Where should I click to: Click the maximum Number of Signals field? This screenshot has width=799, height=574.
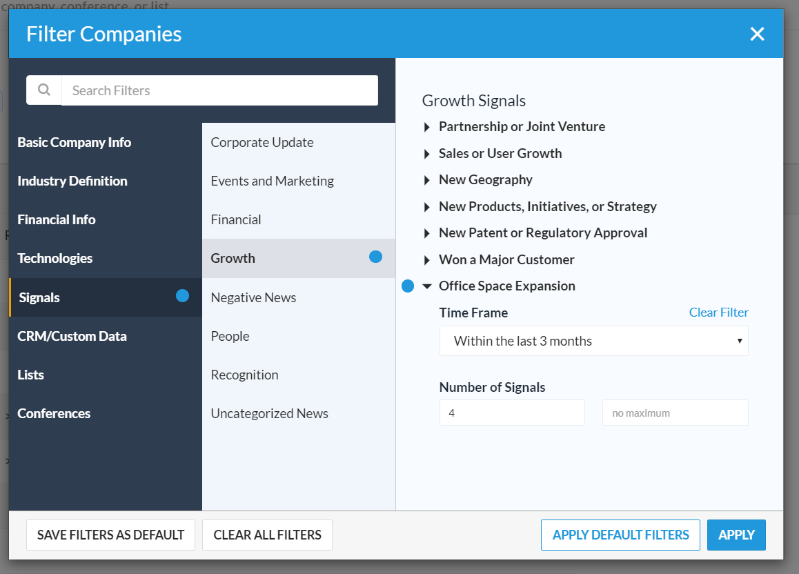675,413
